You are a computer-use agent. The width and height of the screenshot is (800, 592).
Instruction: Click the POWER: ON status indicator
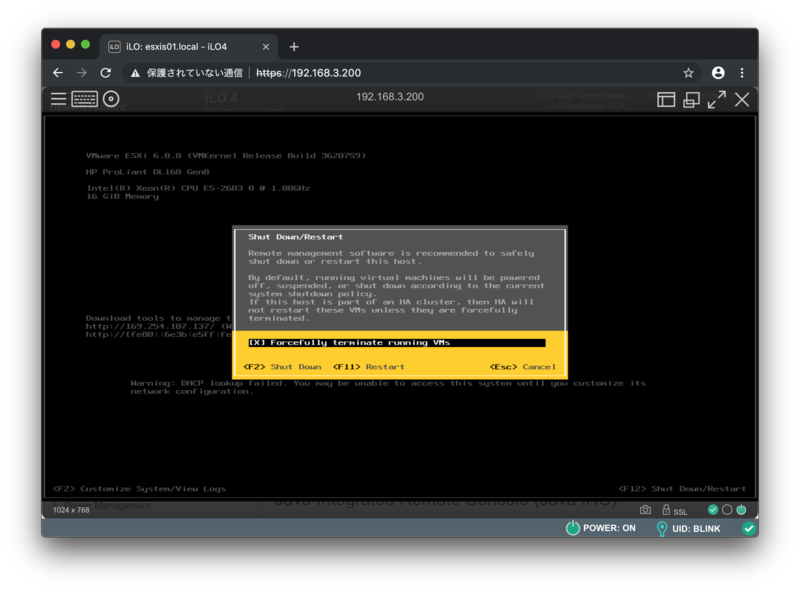pos(601,528)
